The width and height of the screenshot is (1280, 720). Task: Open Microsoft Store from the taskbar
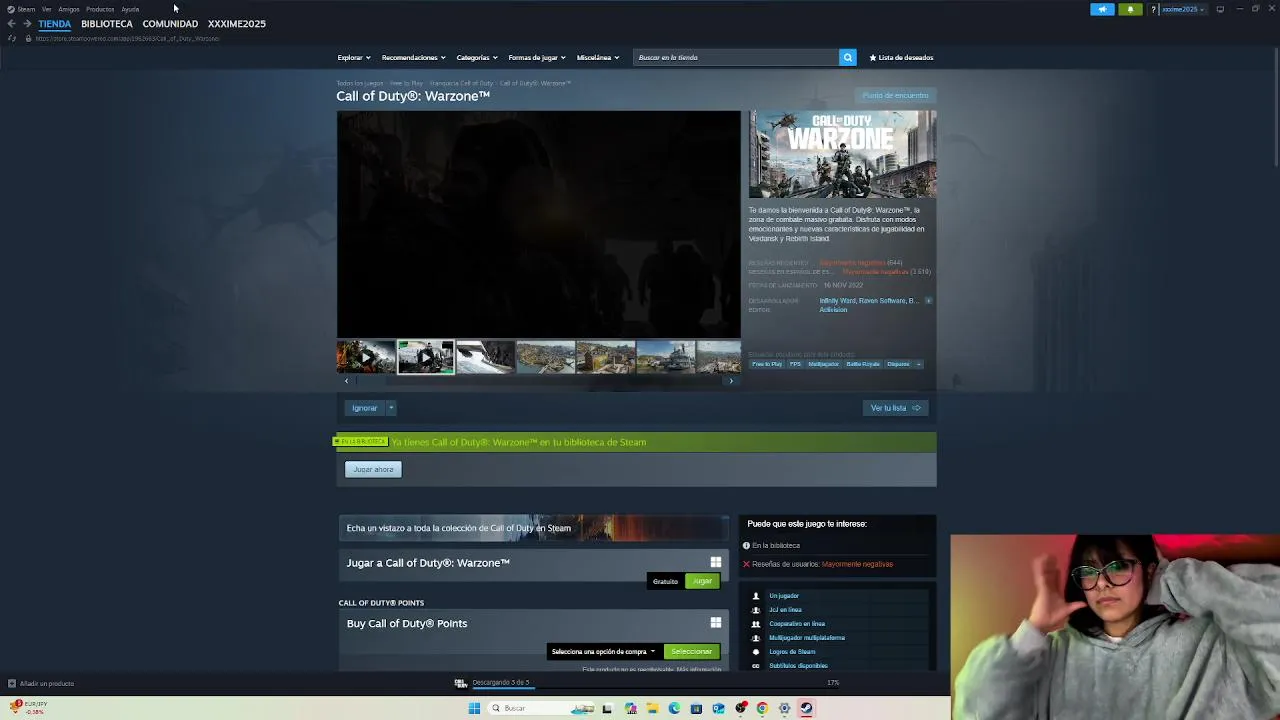click(696, 708)
